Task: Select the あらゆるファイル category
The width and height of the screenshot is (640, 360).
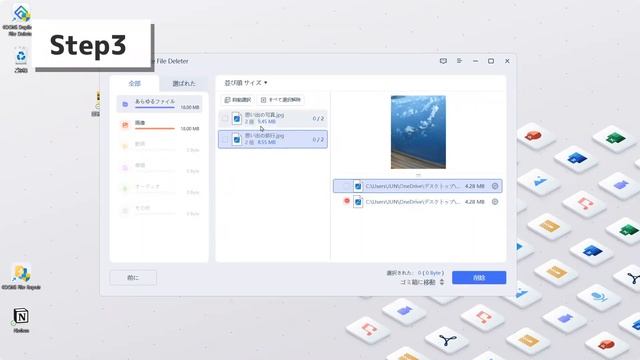Action: click(x=159, y=104)
